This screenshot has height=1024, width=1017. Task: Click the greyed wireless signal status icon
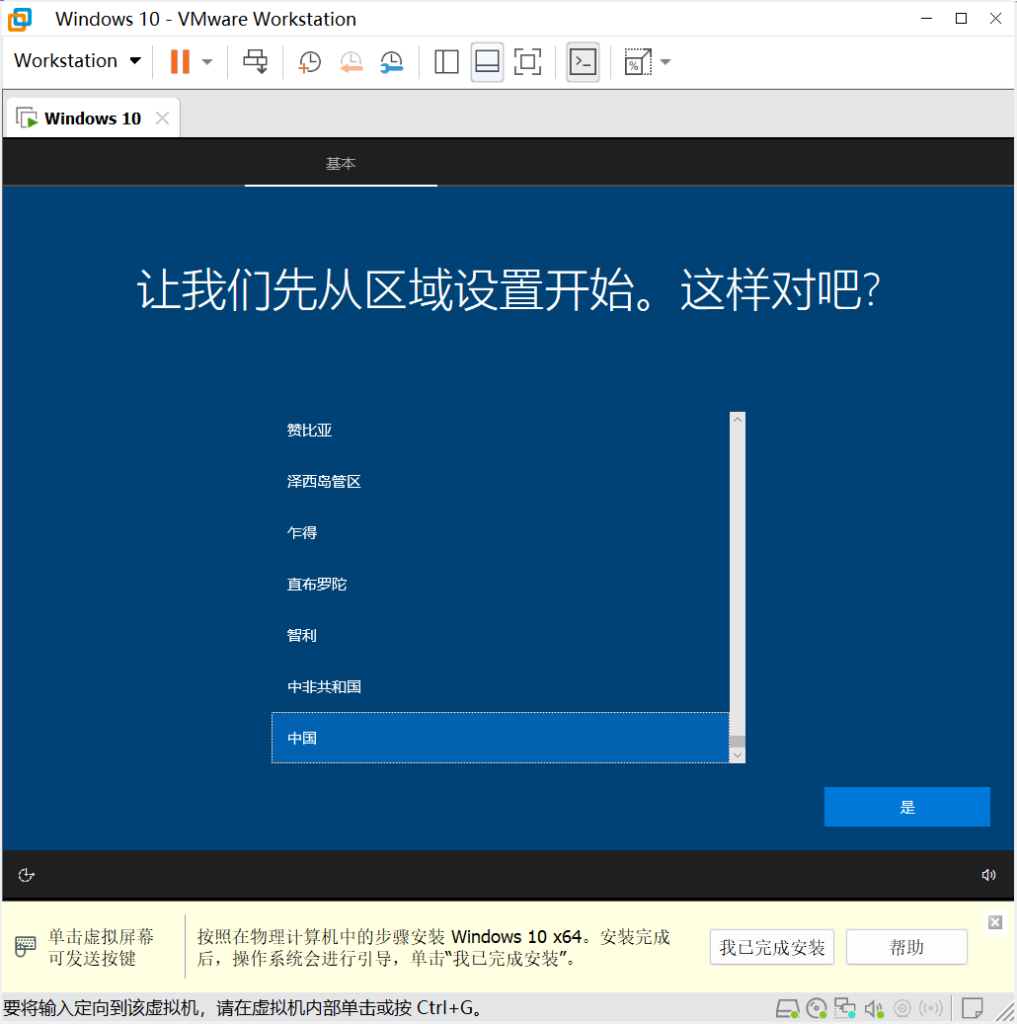(x=931, y=1009)
